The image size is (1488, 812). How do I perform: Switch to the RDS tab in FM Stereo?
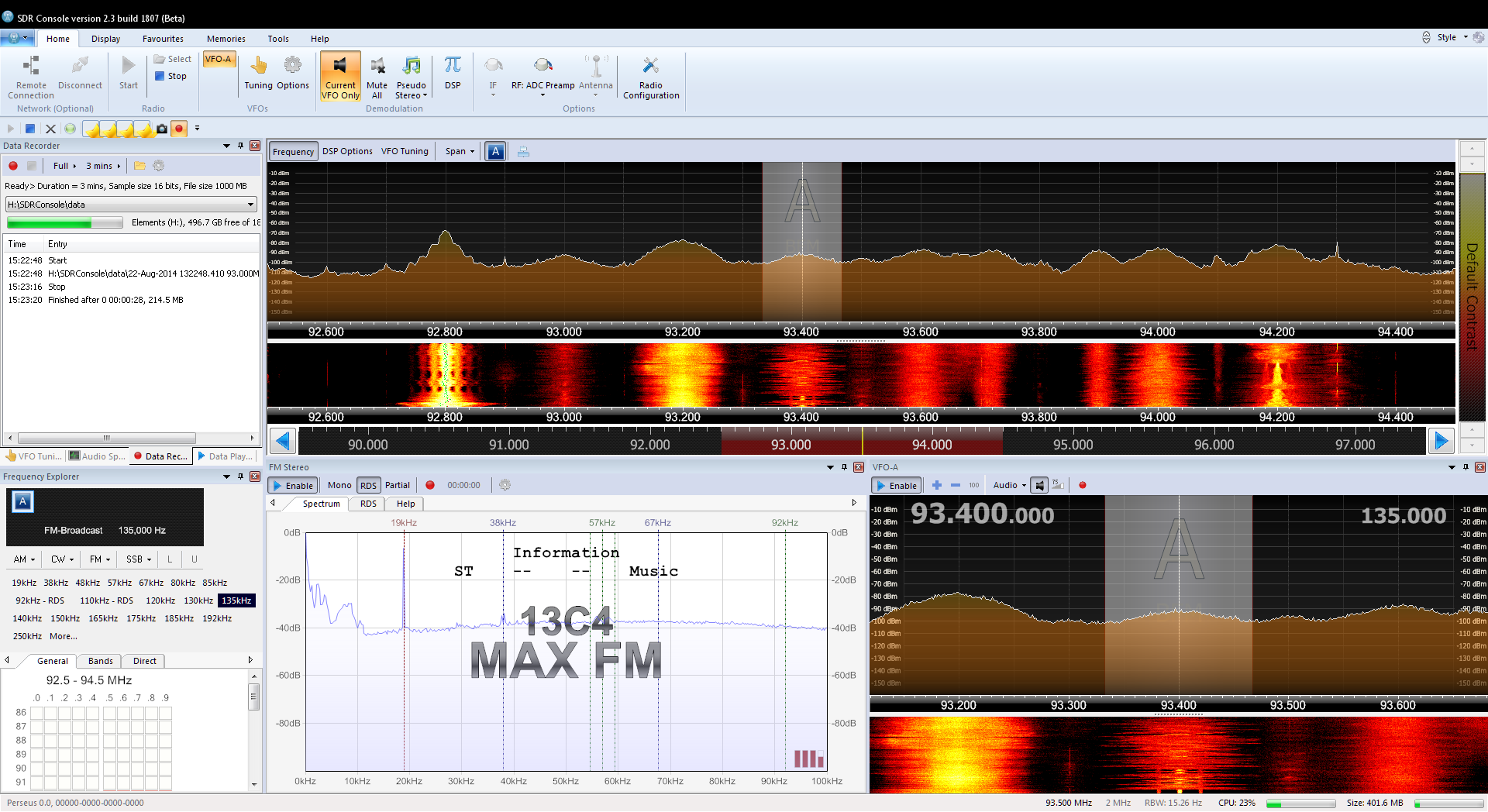pyautogui.click(x=368, y=504)
